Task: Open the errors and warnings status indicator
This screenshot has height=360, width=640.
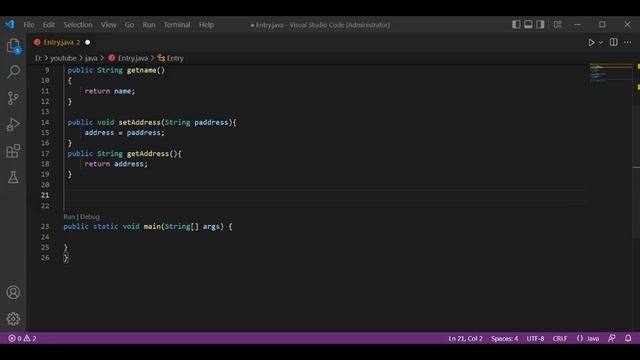Action: tap(22, 338)
